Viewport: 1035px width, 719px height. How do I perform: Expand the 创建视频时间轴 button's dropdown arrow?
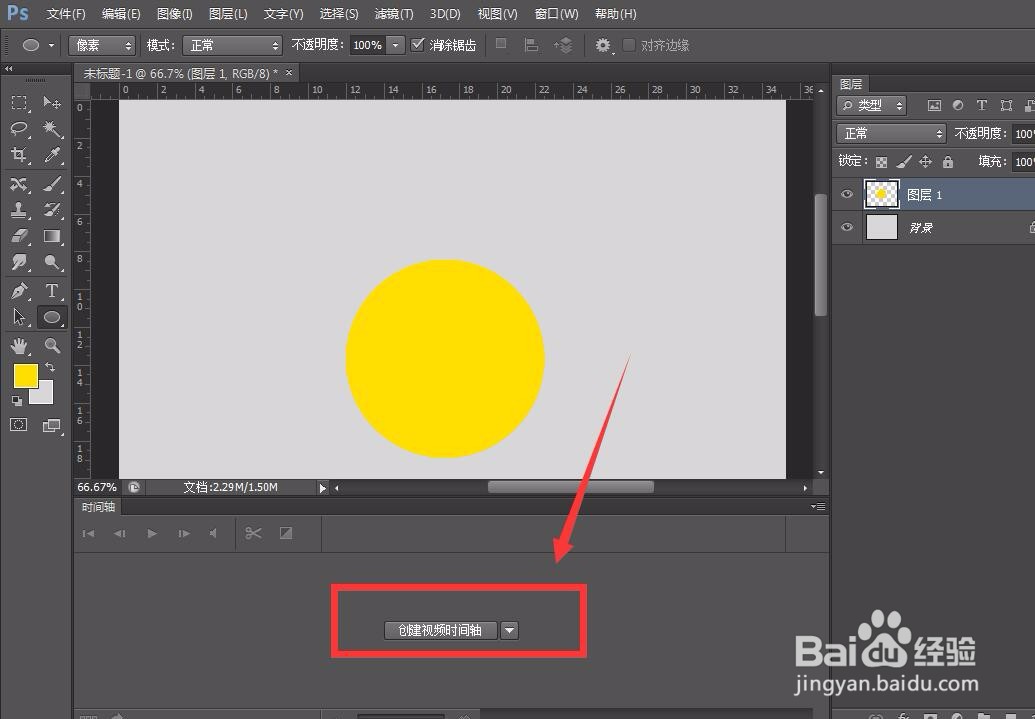pos(509,630)
